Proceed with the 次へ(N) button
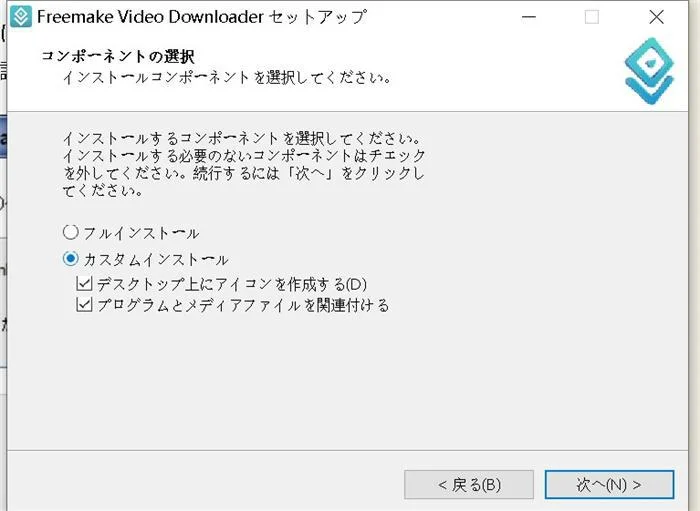The width and height of the screenshot is (700, 511). pyautogui.click(x=609, y=485)
